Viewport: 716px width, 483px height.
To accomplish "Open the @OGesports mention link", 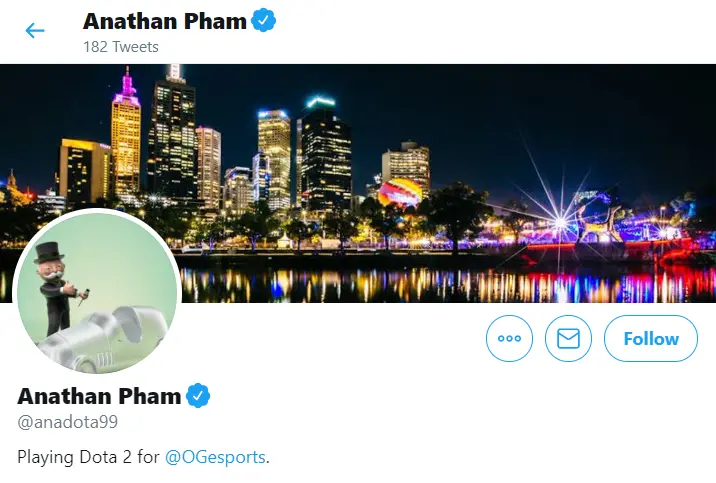I will (215, 457).
